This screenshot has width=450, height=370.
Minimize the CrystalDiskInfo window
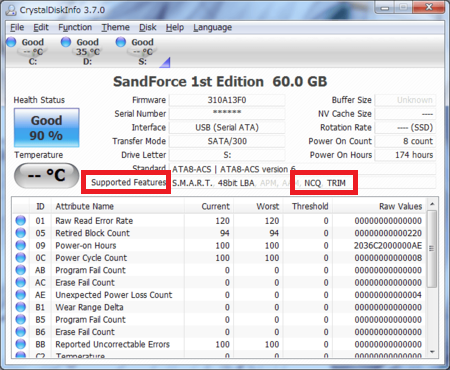(385, 8)
